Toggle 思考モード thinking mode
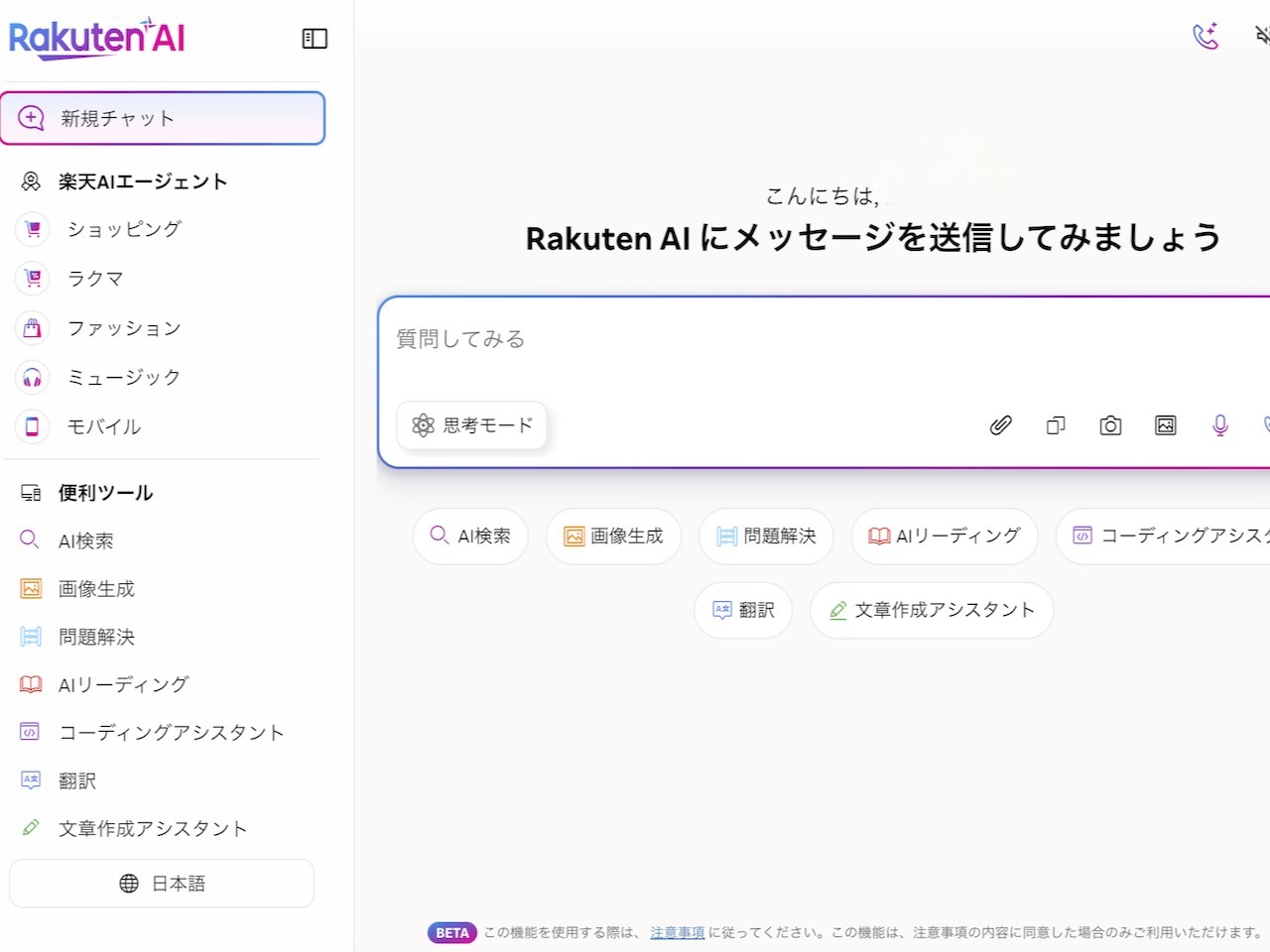1270x952 pixels. pyautogui.click(x=472, y=425)
